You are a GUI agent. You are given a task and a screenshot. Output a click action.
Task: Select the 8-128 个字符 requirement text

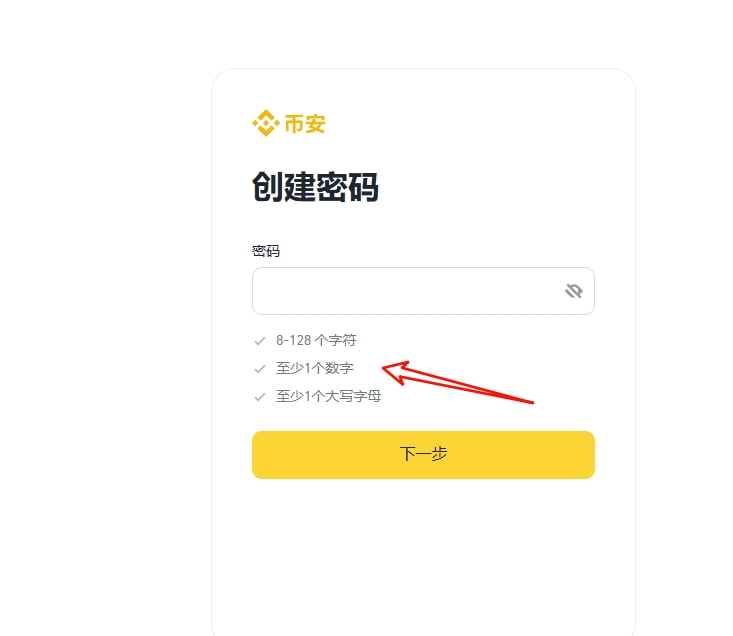point(316,340)
